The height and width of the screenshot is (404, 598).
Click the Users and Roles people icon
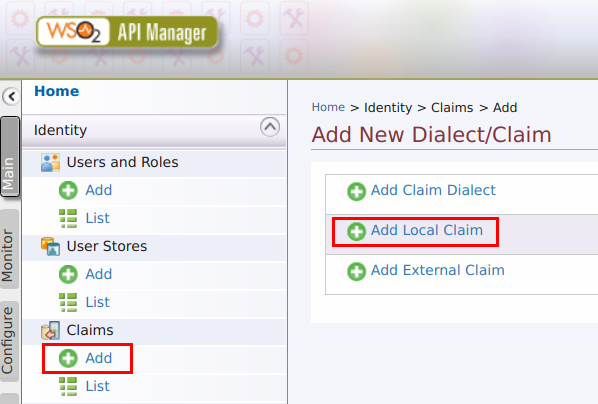[50, 163]
